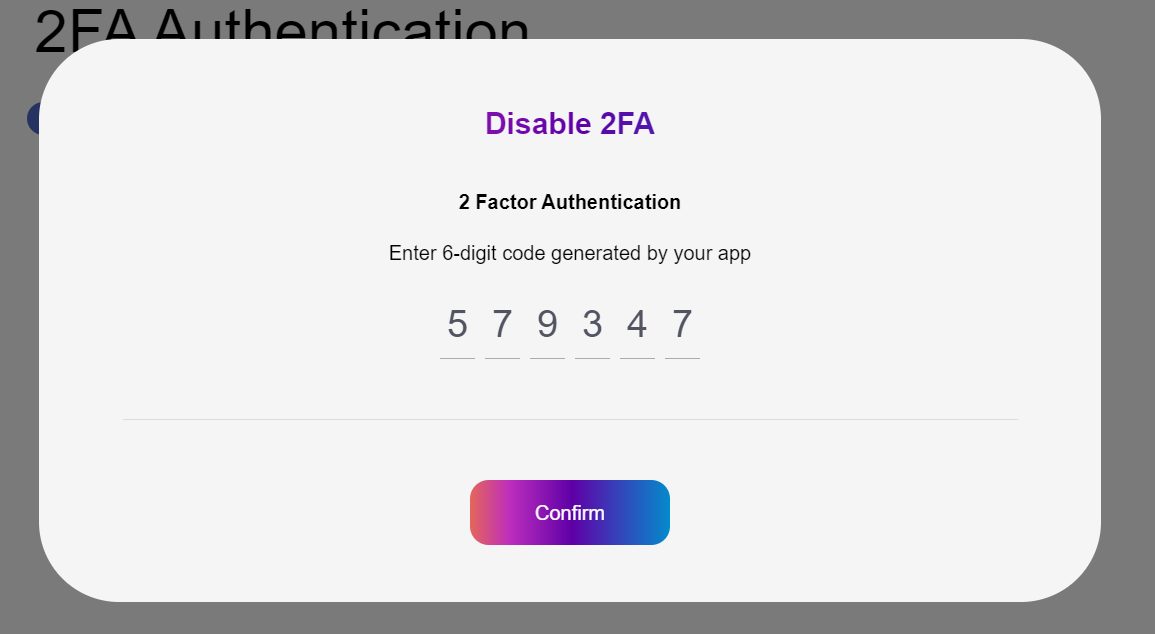Click the third code digit box containing 9

tap(547, 325)
